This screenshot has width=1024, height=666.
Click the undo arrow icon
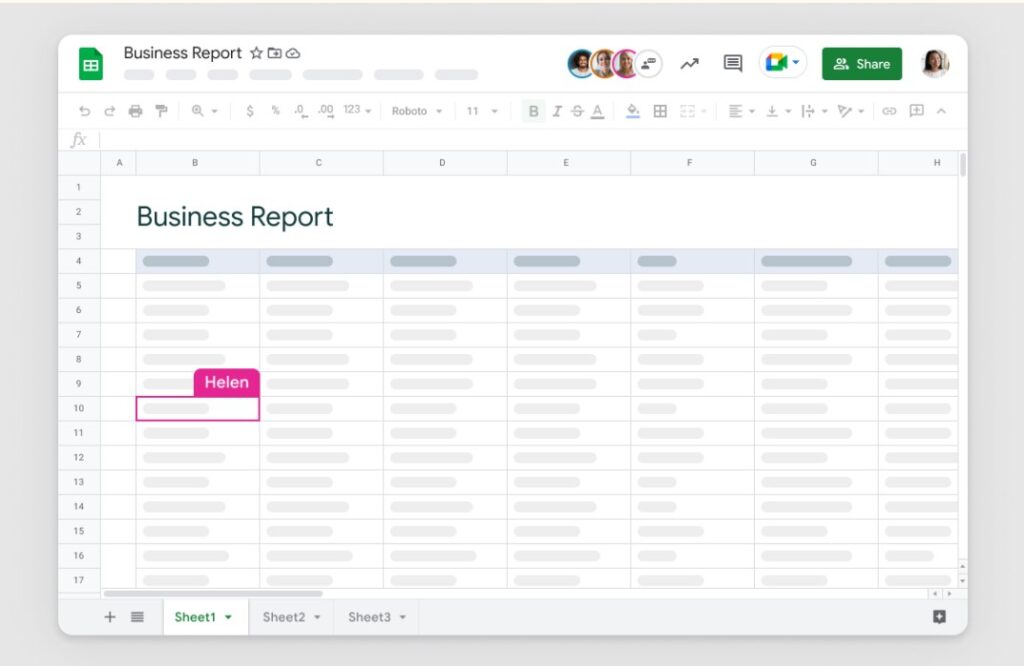tap(84, 111)
